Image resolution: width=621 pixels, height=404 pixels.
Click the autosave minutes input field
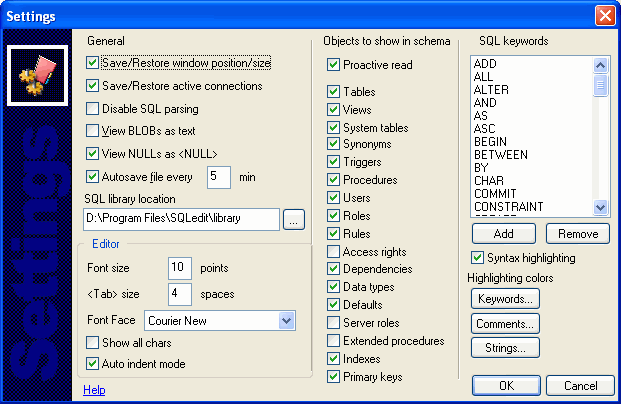219,177
